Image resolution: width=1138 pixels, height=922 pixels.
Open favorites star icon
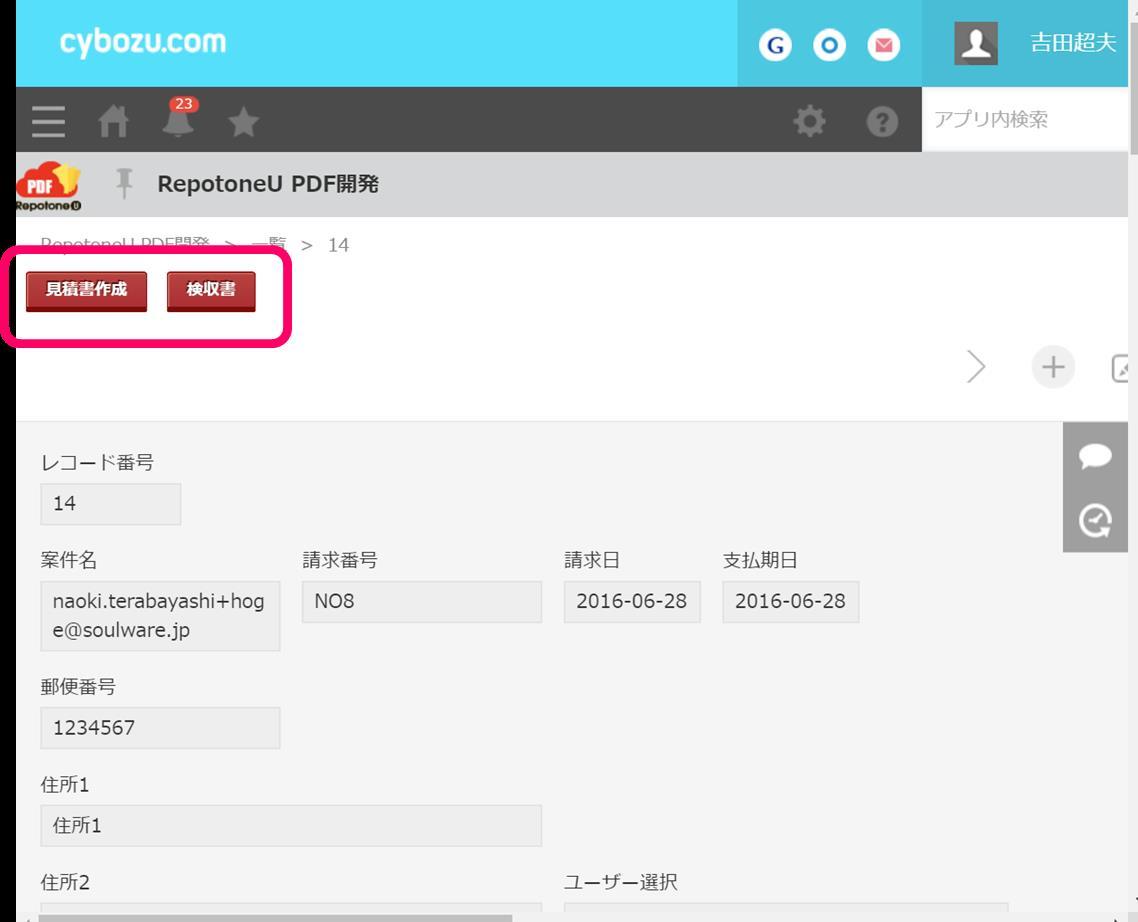click(x=243, y=122)
